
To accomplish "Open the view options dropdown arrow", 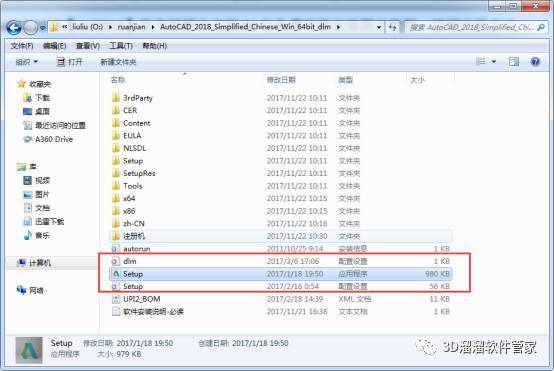I will (494, 62).
